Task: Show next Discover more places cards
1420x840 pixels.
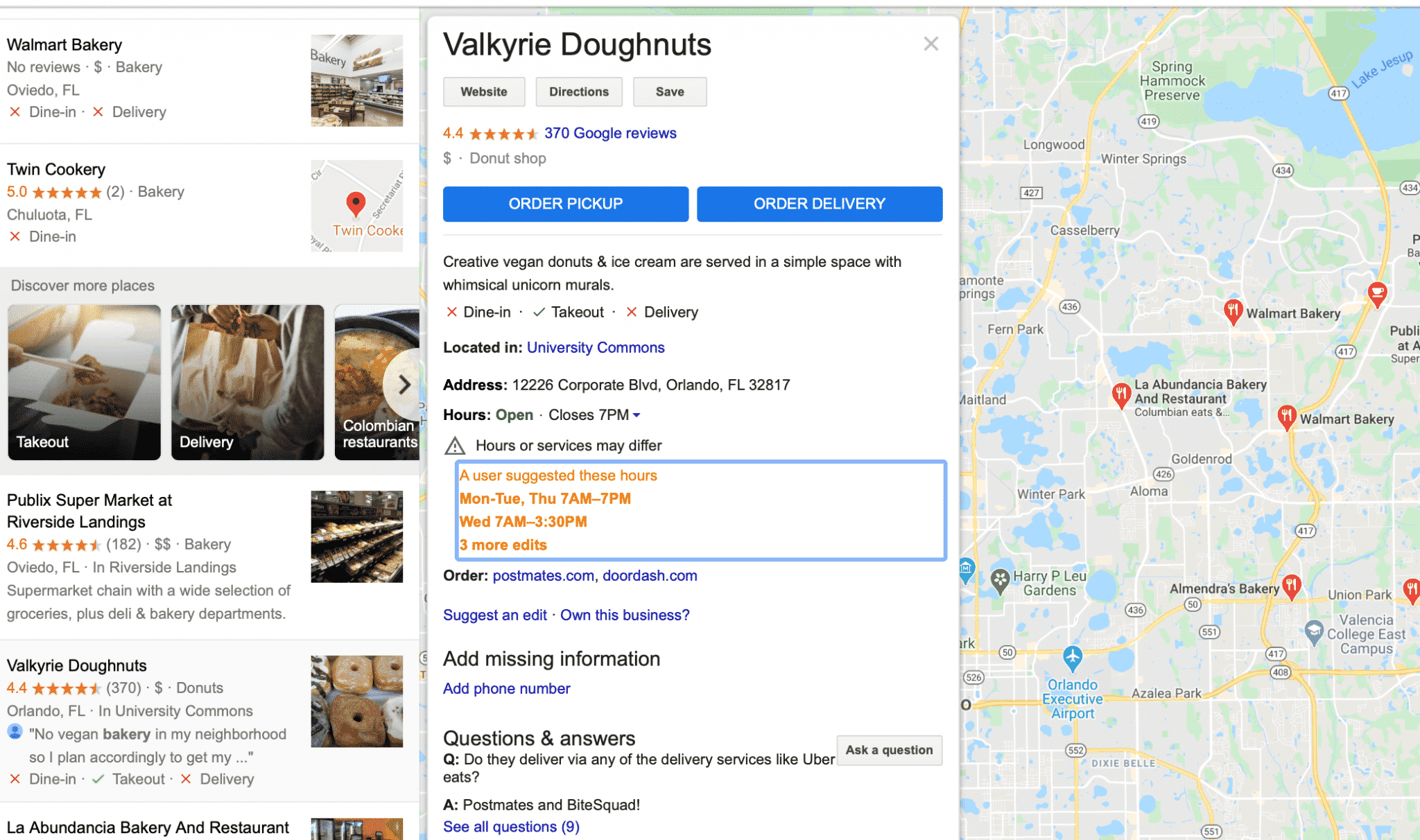Action: tap(404, 384)
